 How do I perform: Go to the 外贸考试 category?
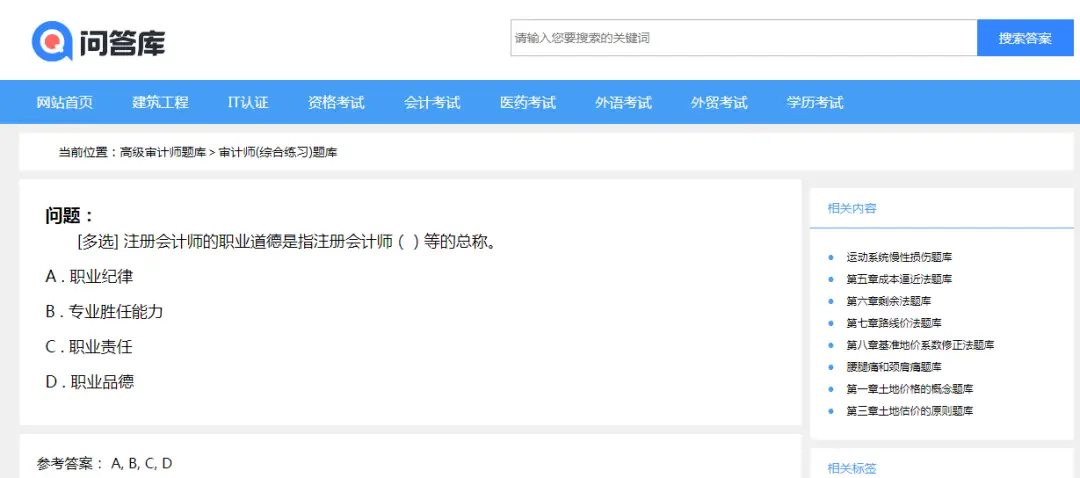coord(719,103)
